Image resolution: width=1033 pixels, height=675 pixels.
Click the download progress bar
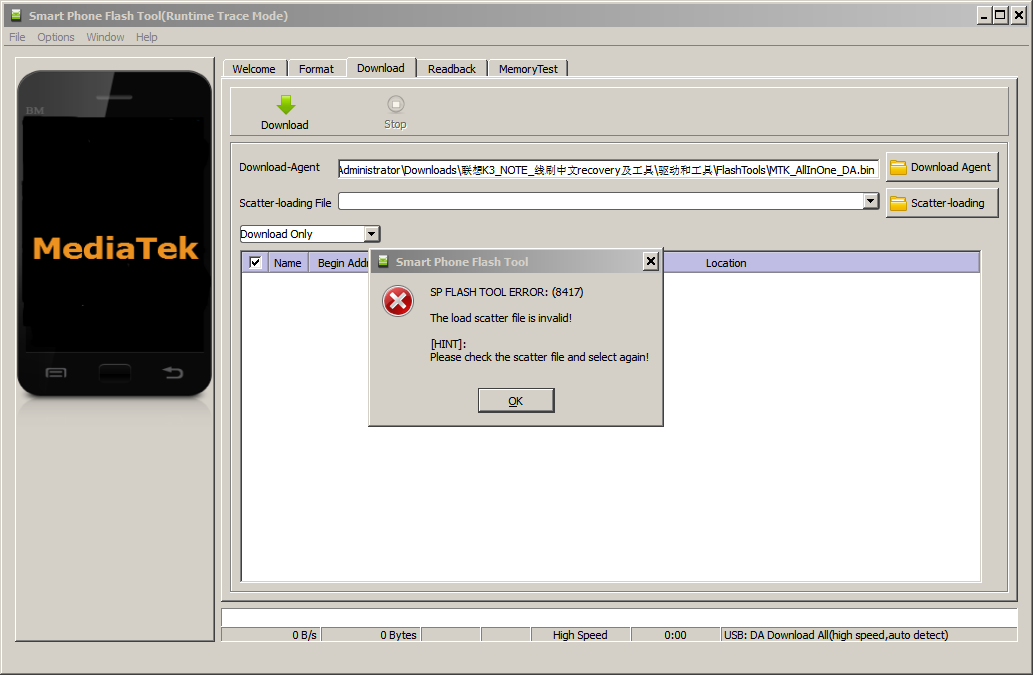(619, 617)
